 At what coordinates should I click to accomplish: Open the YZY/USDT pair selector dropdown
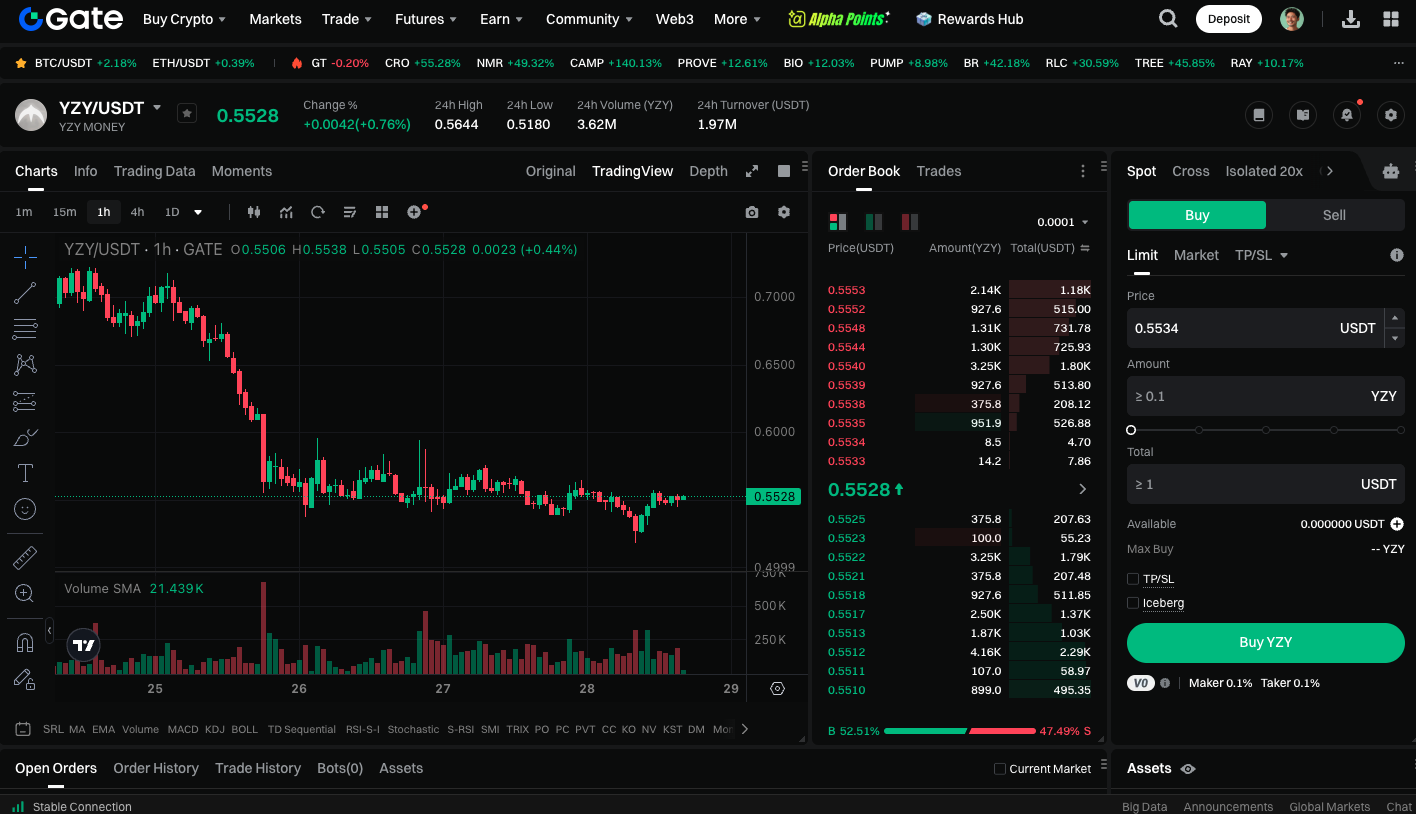coord(157,107)
